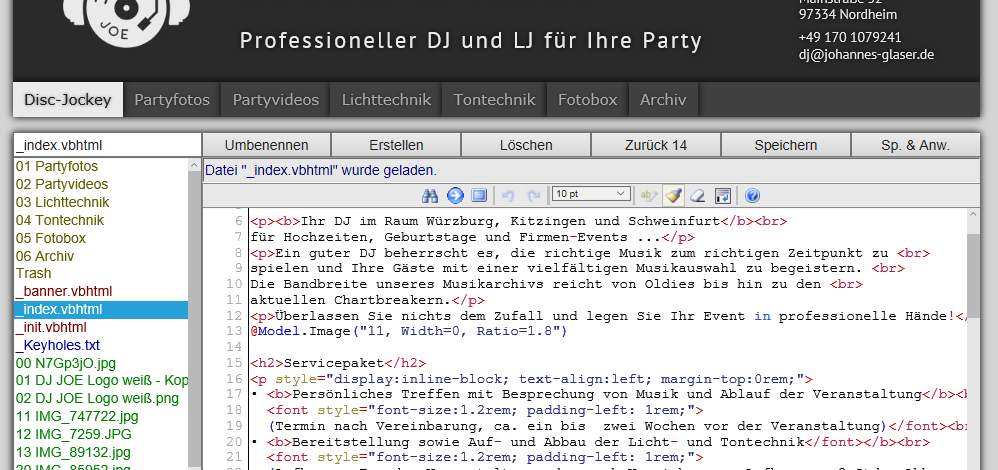The width and height of the screenshot is (998, 470).
Task: Open the Partyfotos tab
Action: click(172, 99)
